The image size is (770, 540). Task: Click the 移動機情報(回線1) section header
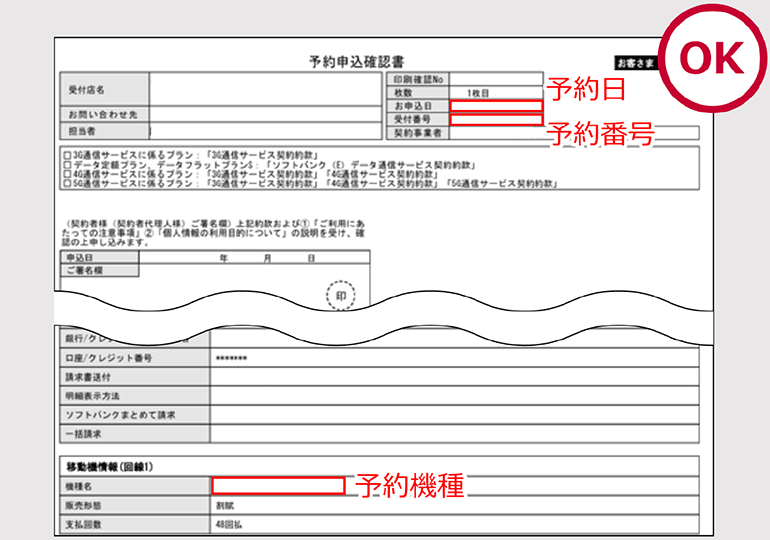[379, 466]
